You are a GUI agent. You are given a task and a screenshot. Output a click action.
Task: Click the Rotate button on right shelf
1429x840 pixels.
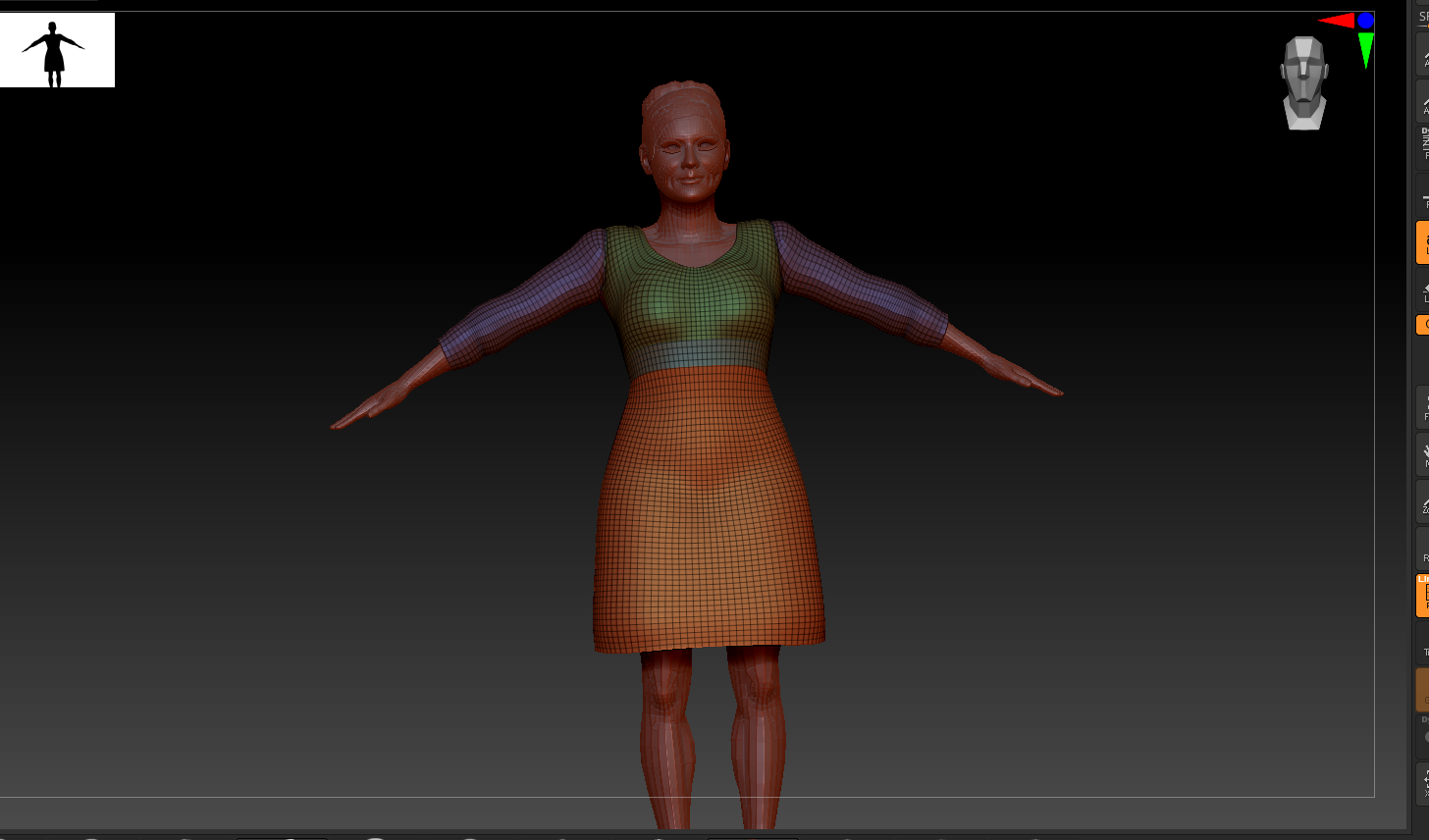tap(1423, 549)
